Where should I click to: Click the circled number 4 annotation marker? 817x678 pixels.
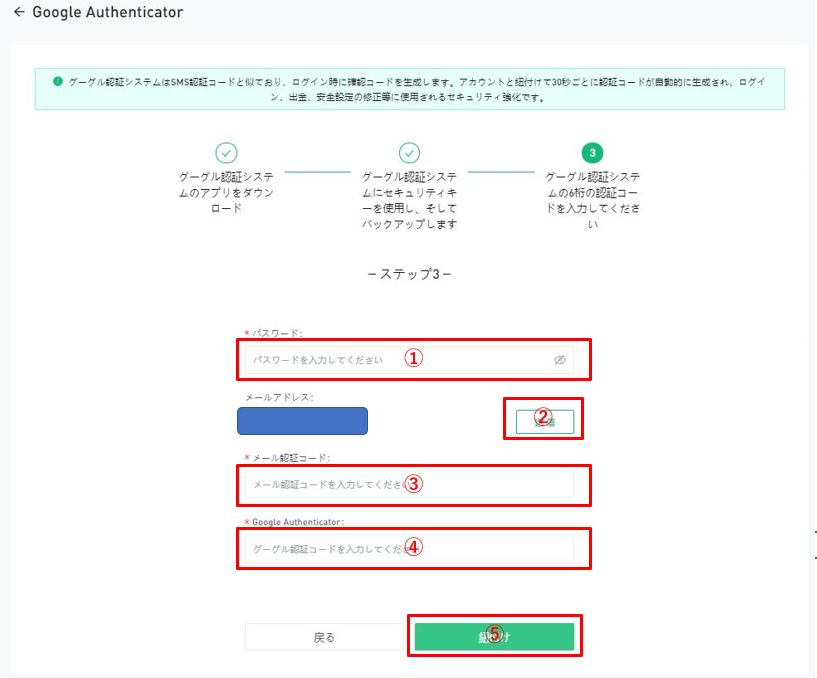point(413,548)
